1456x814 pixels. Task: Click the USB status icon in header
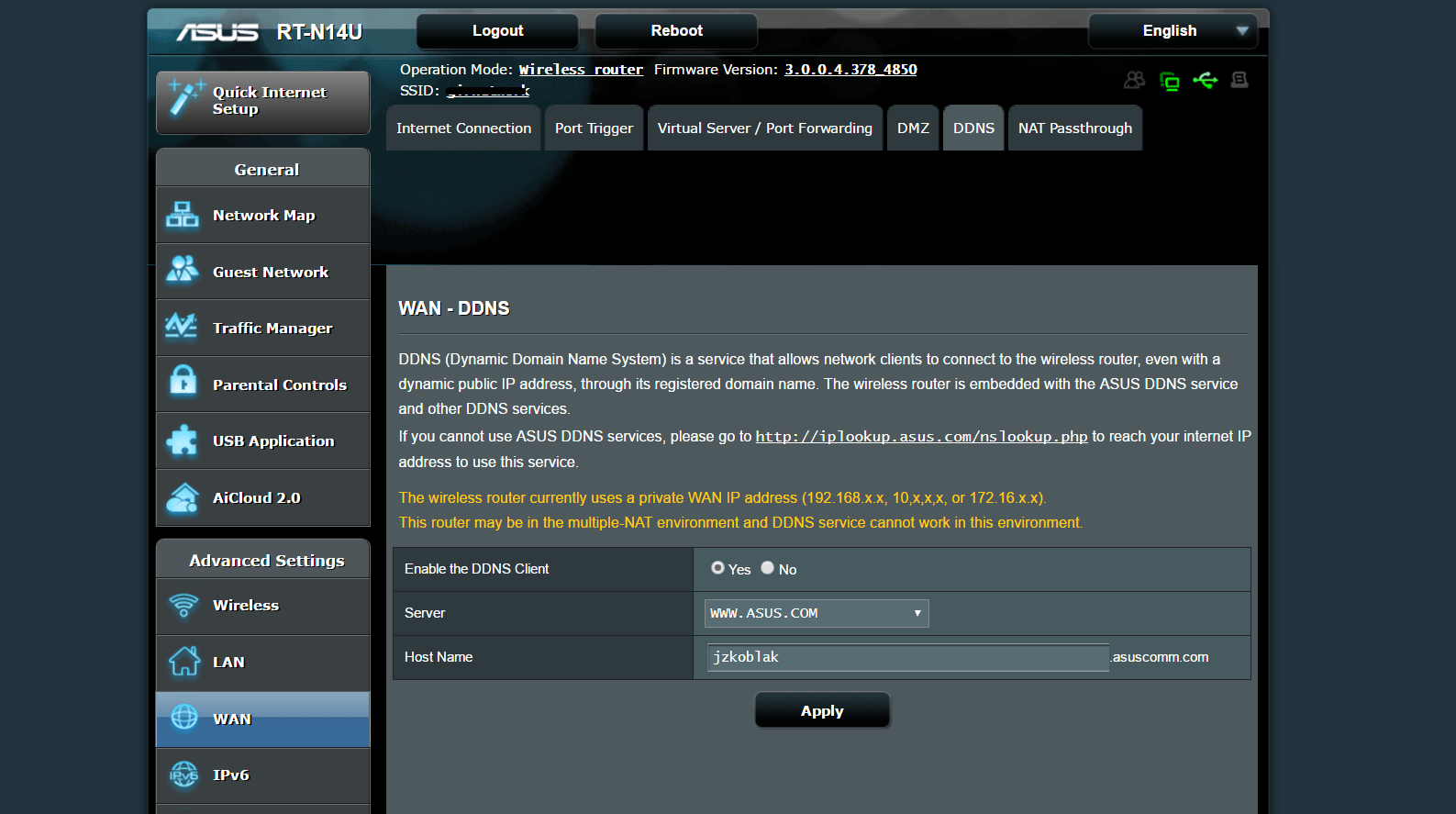pyautogui.click(x=1205, y=81)
